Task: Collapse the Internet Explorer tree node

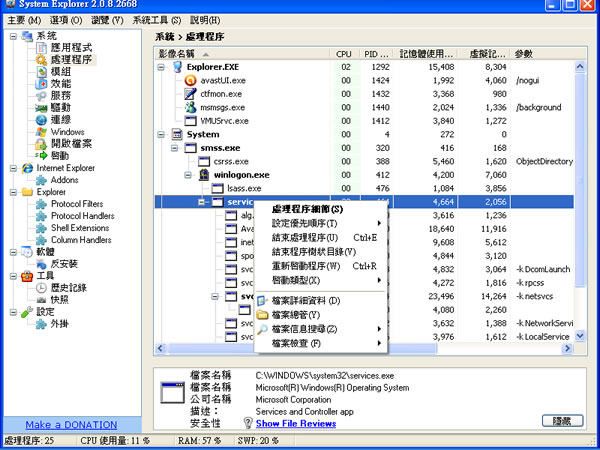Action: click(13, 168)
